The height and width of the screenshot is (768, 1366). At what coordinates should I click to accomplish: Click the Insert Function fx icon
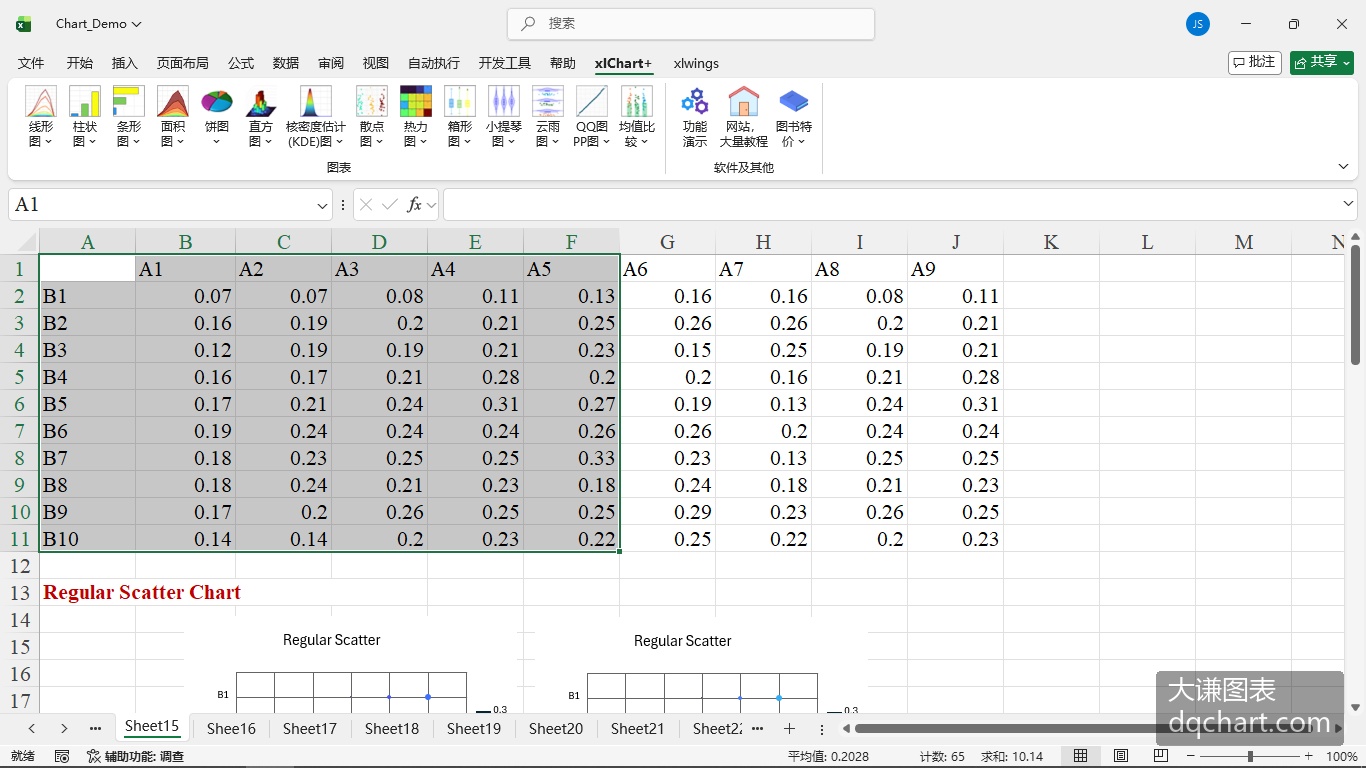(414, 205)
